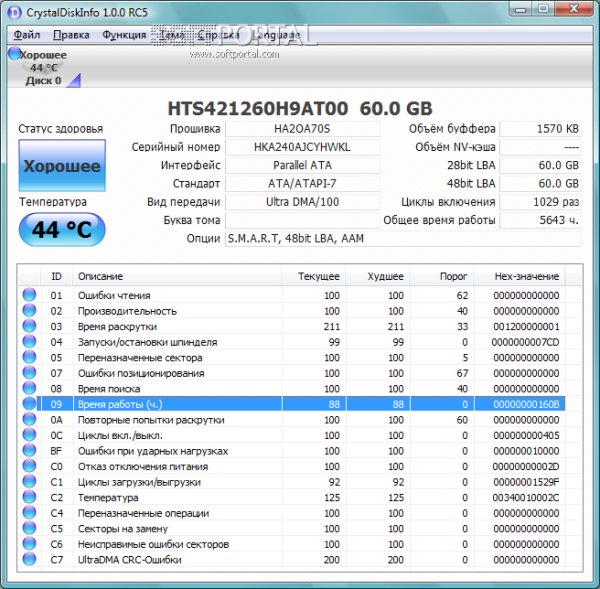
Task: Click the Хорошее health status button
Action: pos(62,166)
